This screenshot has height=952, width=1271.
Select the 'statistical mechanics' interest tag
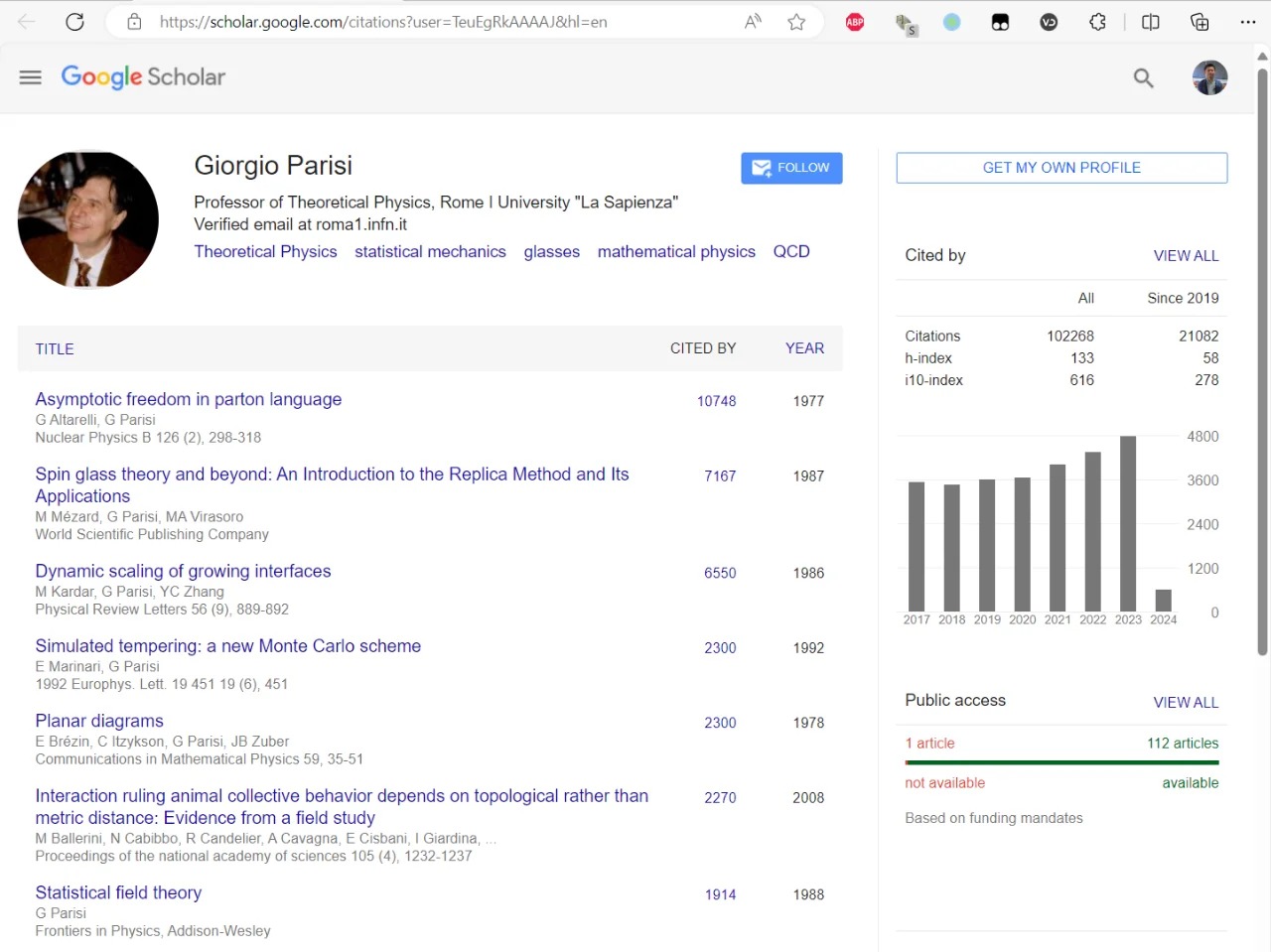point(430,252)
